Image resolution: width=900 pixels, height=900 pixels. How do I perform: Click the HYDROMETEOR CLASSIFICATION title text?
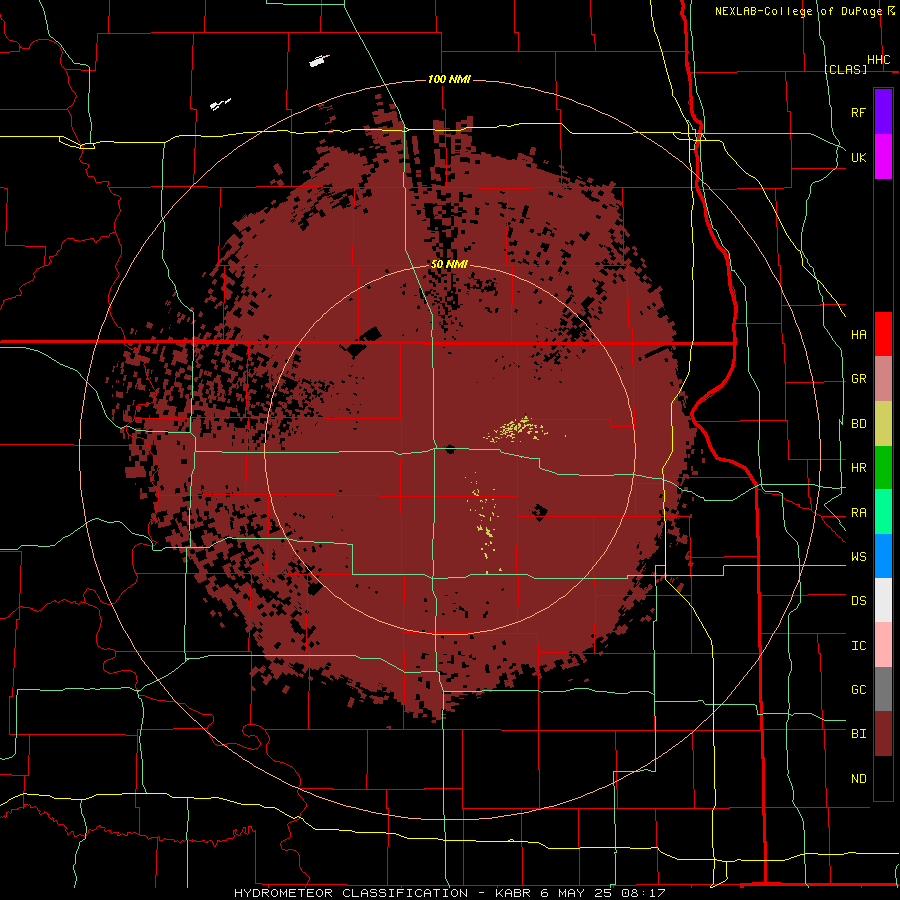pos(351,893)
